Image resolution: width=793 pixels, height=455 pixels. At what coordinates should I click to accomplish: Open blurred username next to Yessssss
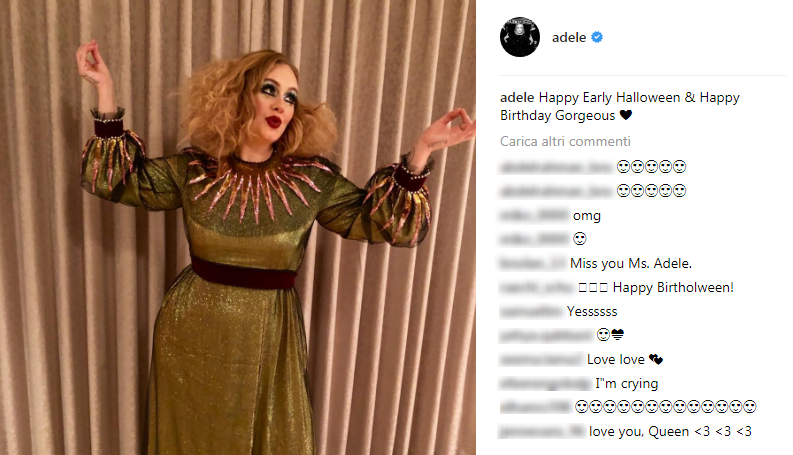[531, 311]
